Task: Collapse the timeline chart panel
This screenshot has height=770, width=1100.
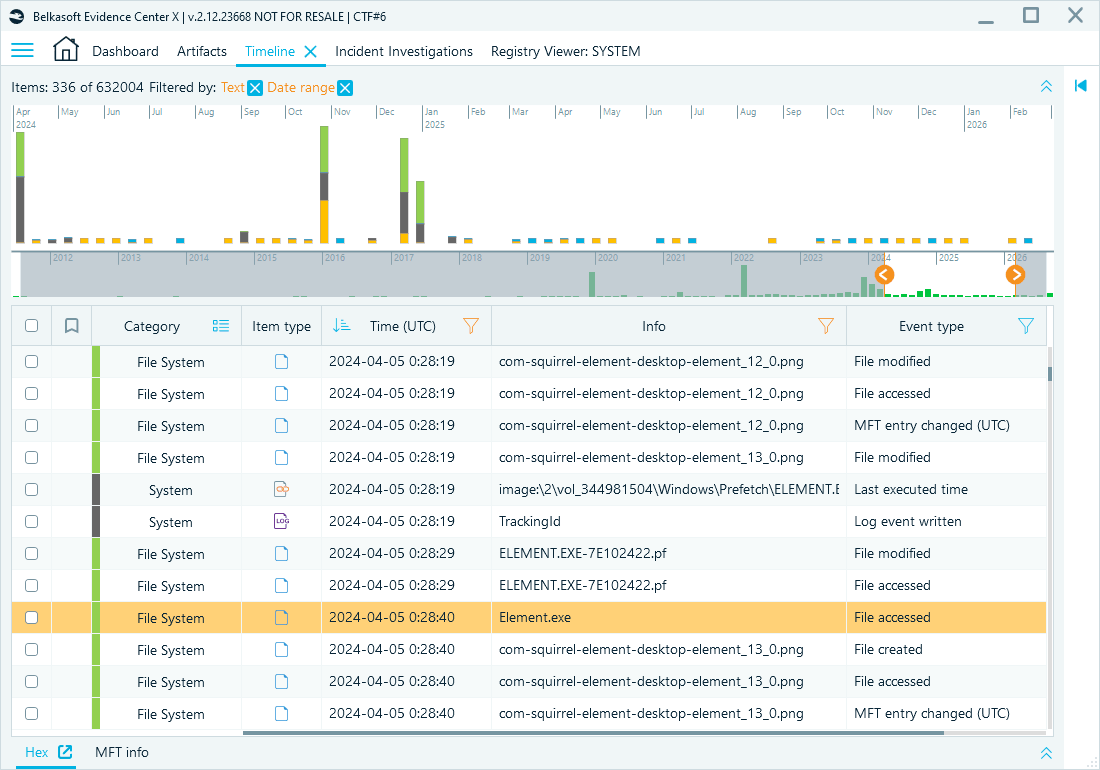Action: (x=1046, y=86)
